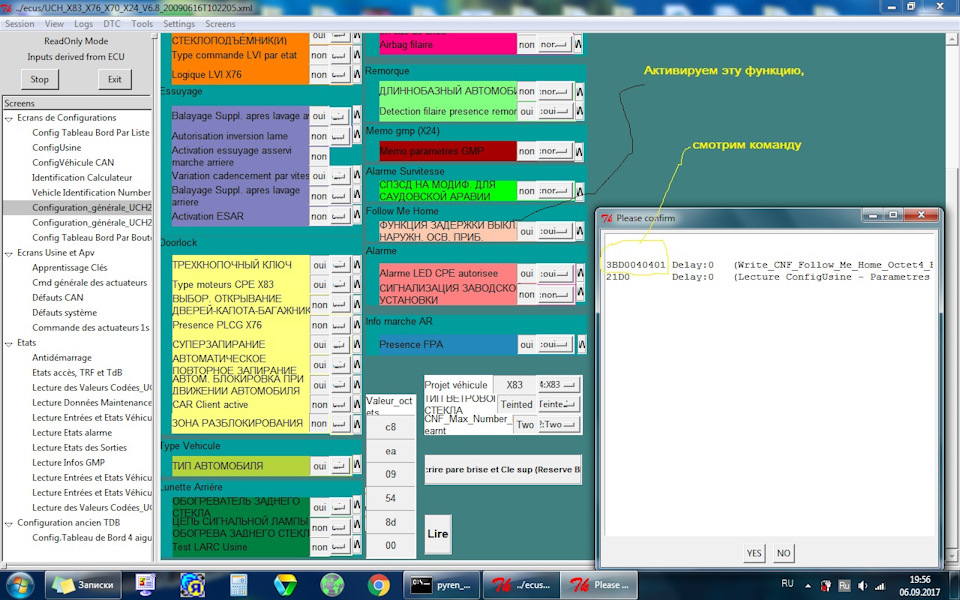Open the View menu

(54, 24)
